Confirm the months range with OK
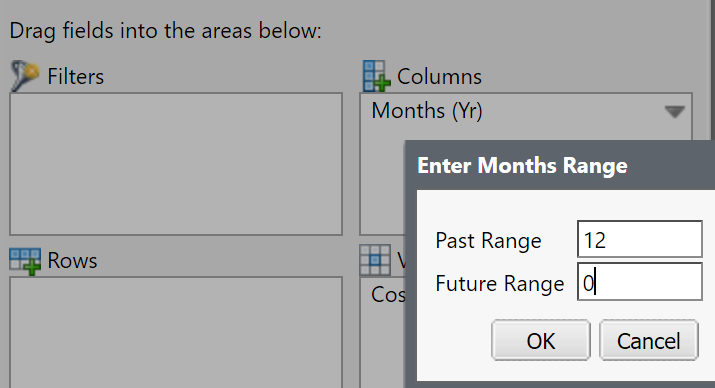 pos(541,340)
